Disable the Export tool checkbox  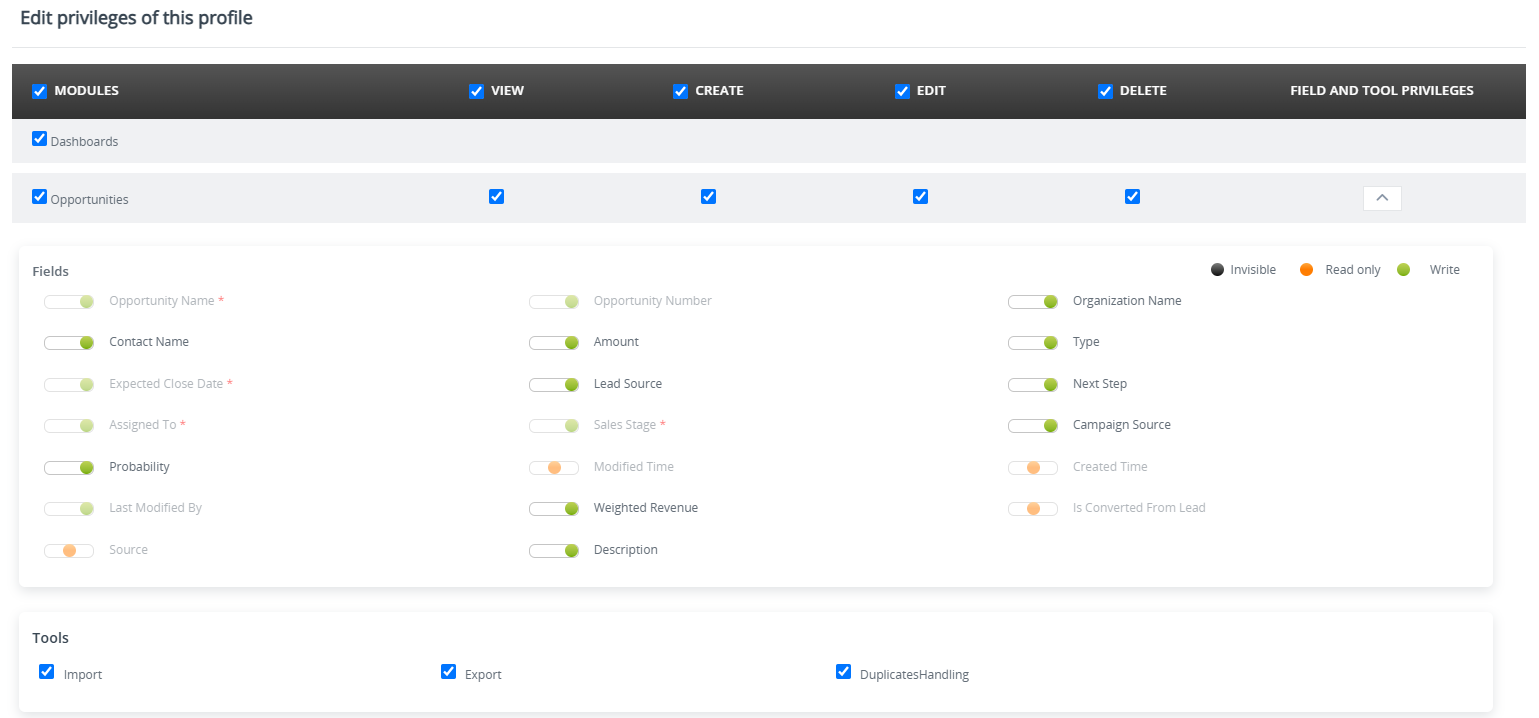(x=448, y=671)
